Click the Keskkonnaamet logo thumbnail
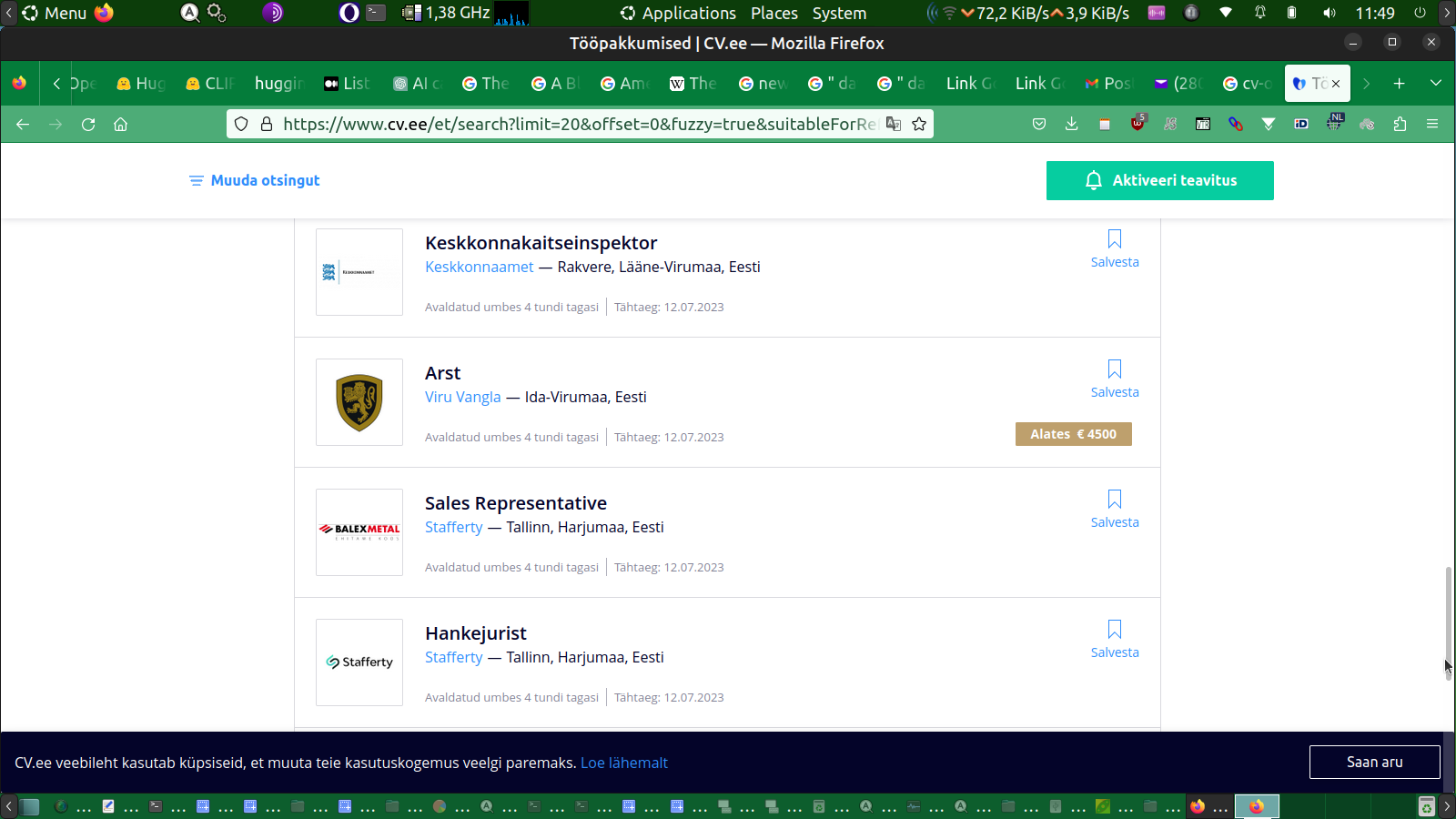This screenshot has height=819, width=1456. [359, 272]
